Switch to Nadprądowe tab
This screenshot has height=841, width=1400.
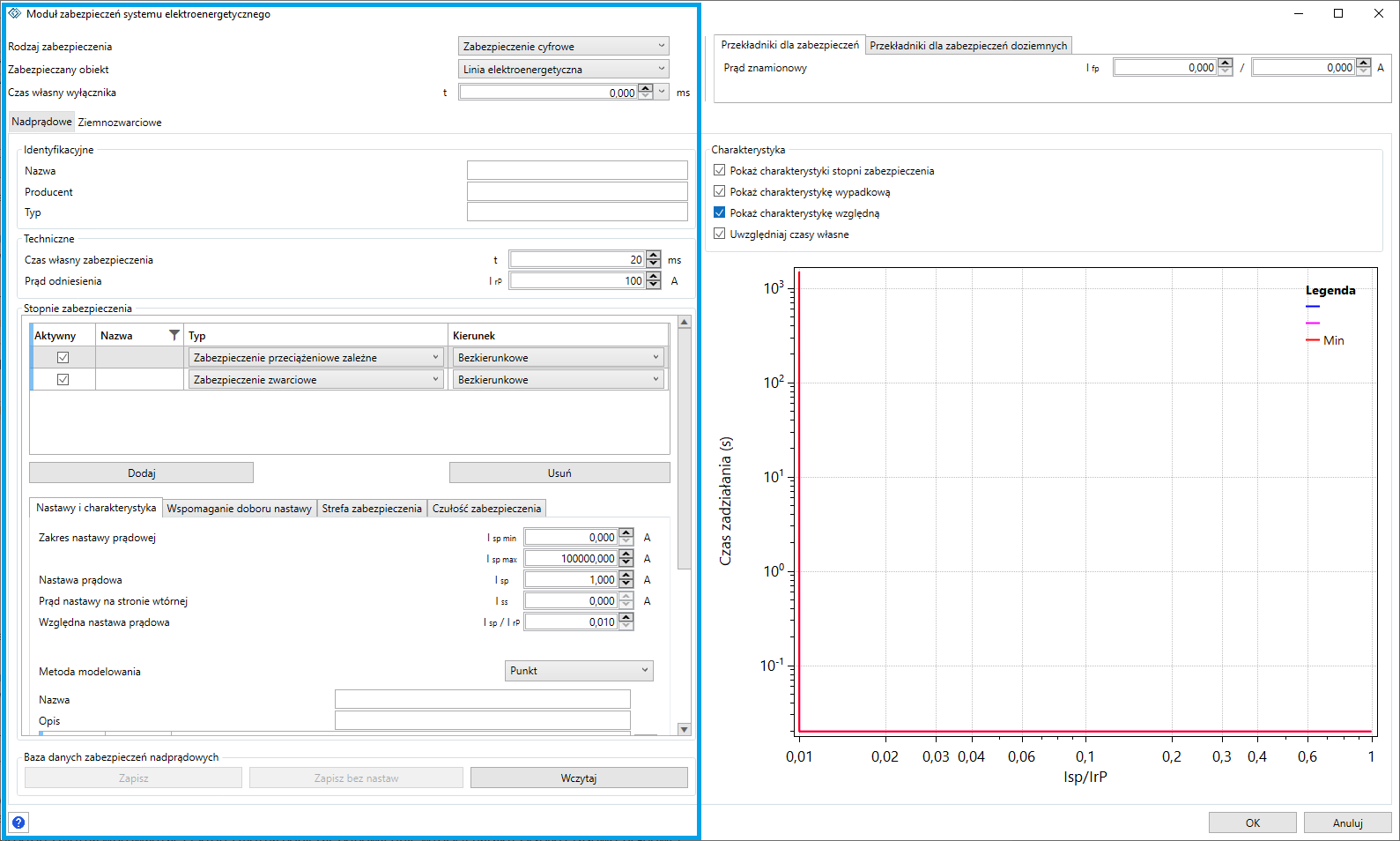(41, 122)
